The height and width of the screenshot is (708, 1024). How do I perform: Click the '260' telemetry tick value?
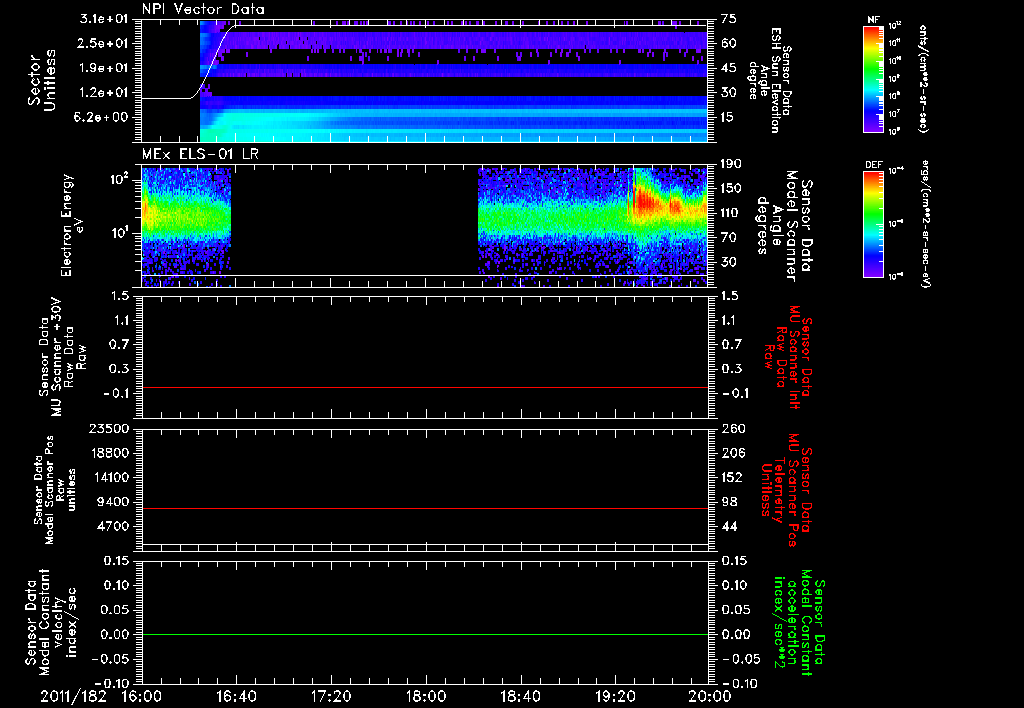(733, 428)
